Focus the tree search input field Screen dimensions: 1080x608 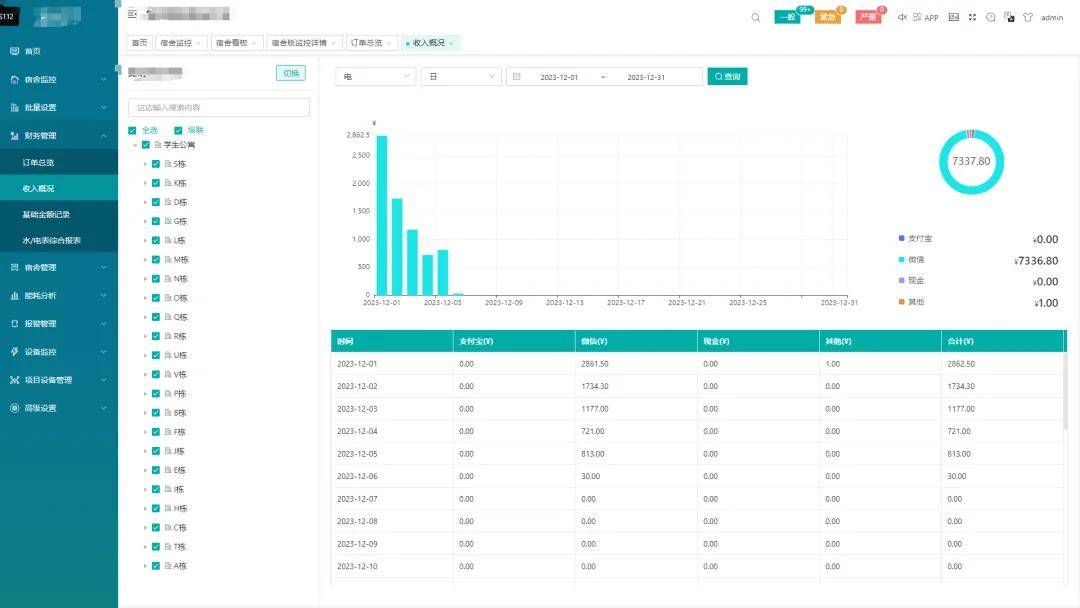[219, 107]
